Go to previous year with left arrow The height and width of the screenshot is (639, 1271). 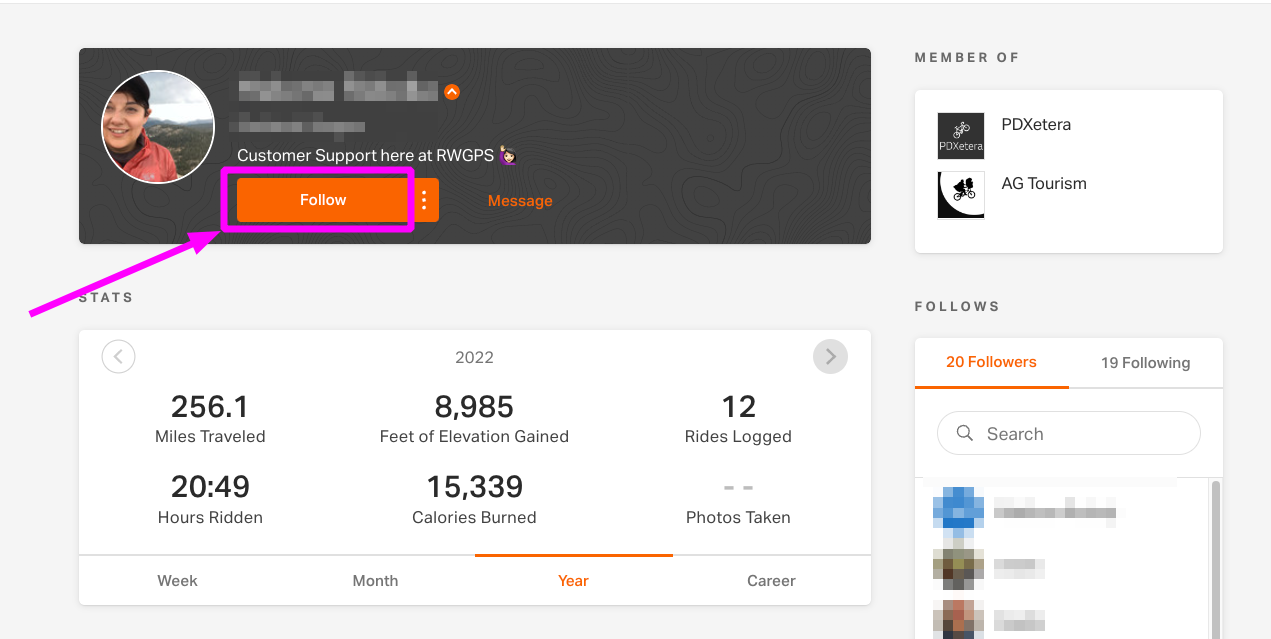point(118,356)
